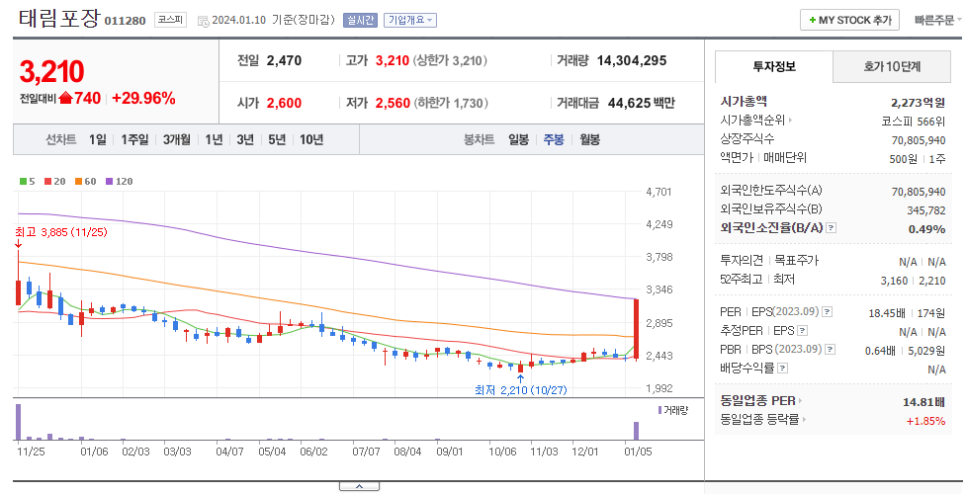Select the 3년 line chart period

point(245,140)
